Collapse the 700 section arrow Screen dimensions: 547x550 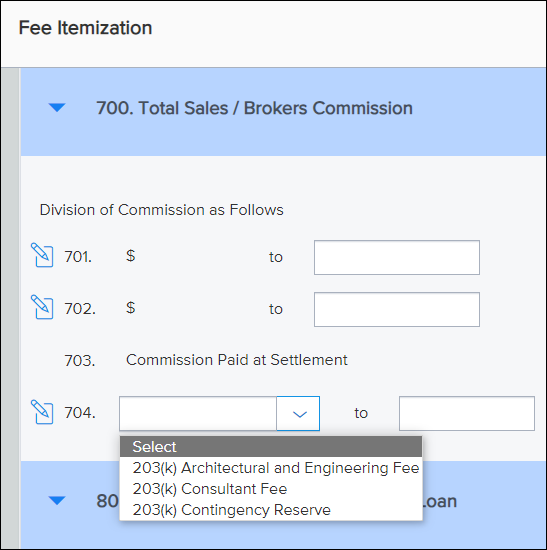(57, 108)
